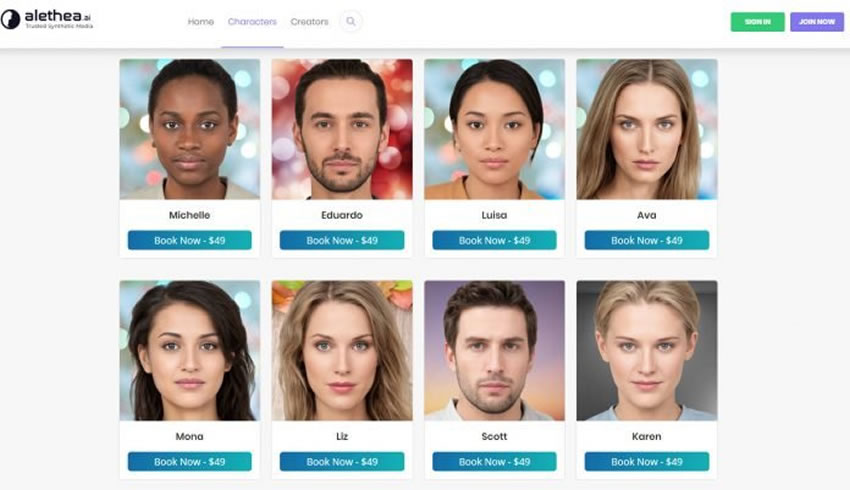
Task: Click Ava's Book Now button
Action: pyautogui.click(x=647, y=240)
